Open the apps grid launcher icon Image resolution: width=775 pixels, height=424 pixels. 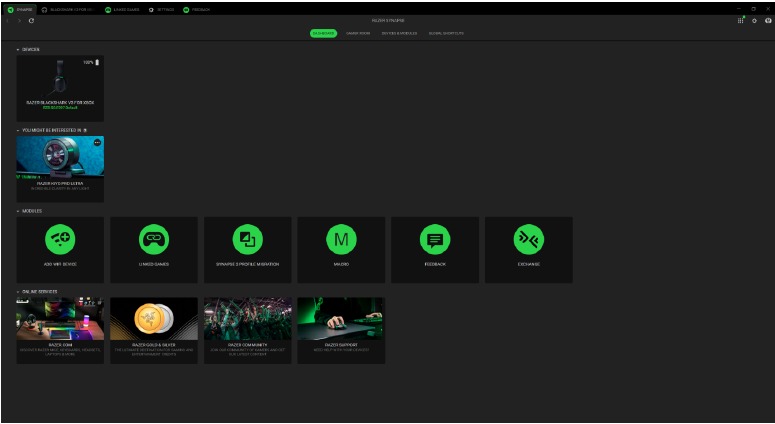click(x=740, y=21)
